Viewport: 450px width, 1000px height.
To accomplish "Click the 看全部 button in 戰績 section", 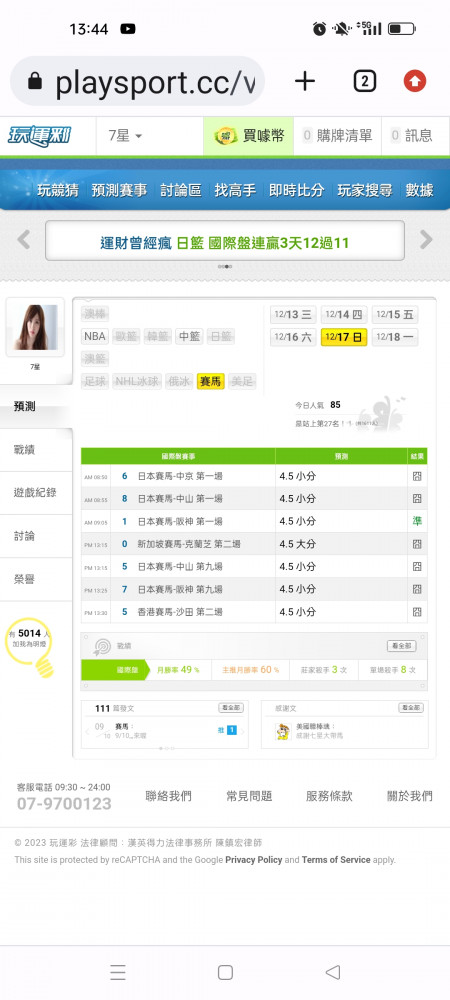I will point(402,646).
